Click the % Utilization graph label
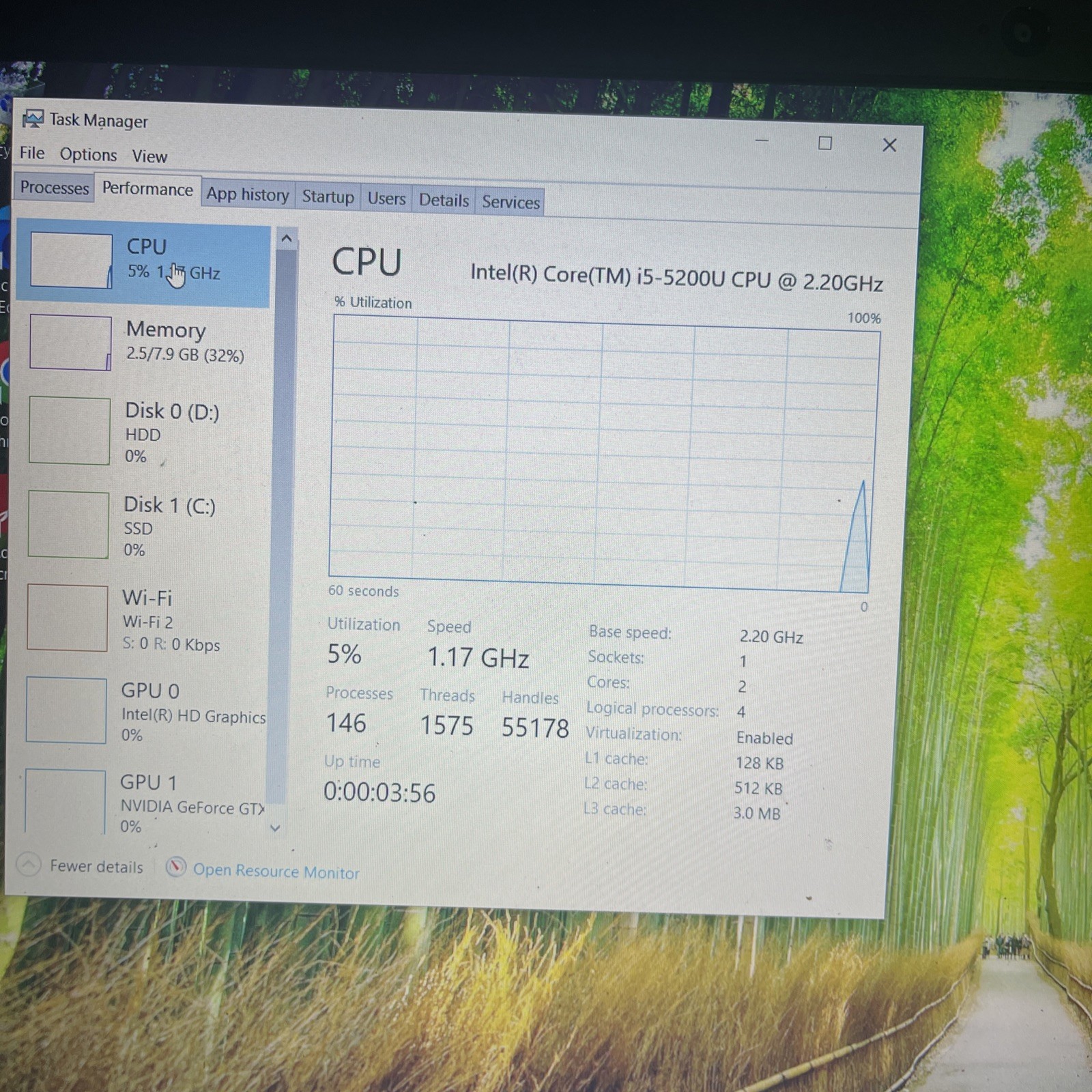1092x1092 pixels. click(373, 302)
